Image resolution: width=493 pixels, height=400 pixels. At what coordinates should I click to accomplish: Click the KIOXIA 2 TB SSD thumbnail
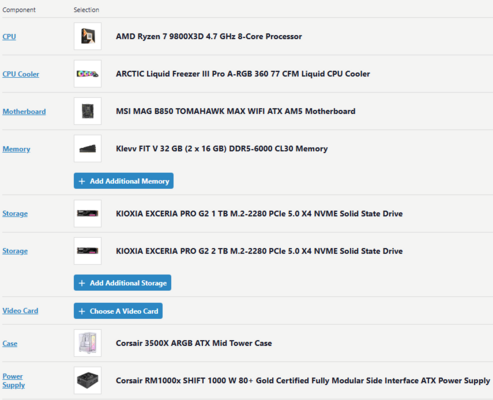coord(88,251)
